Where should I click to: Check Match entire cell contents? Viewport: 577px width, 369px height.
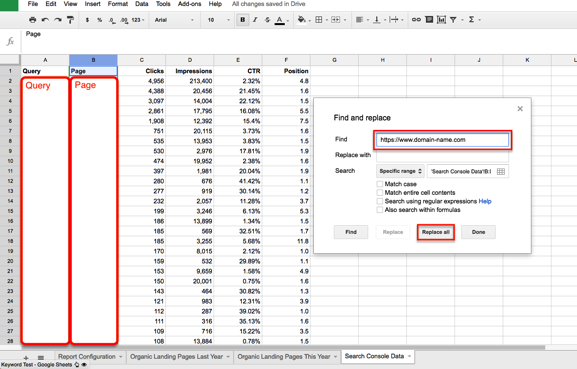[380, 192]
